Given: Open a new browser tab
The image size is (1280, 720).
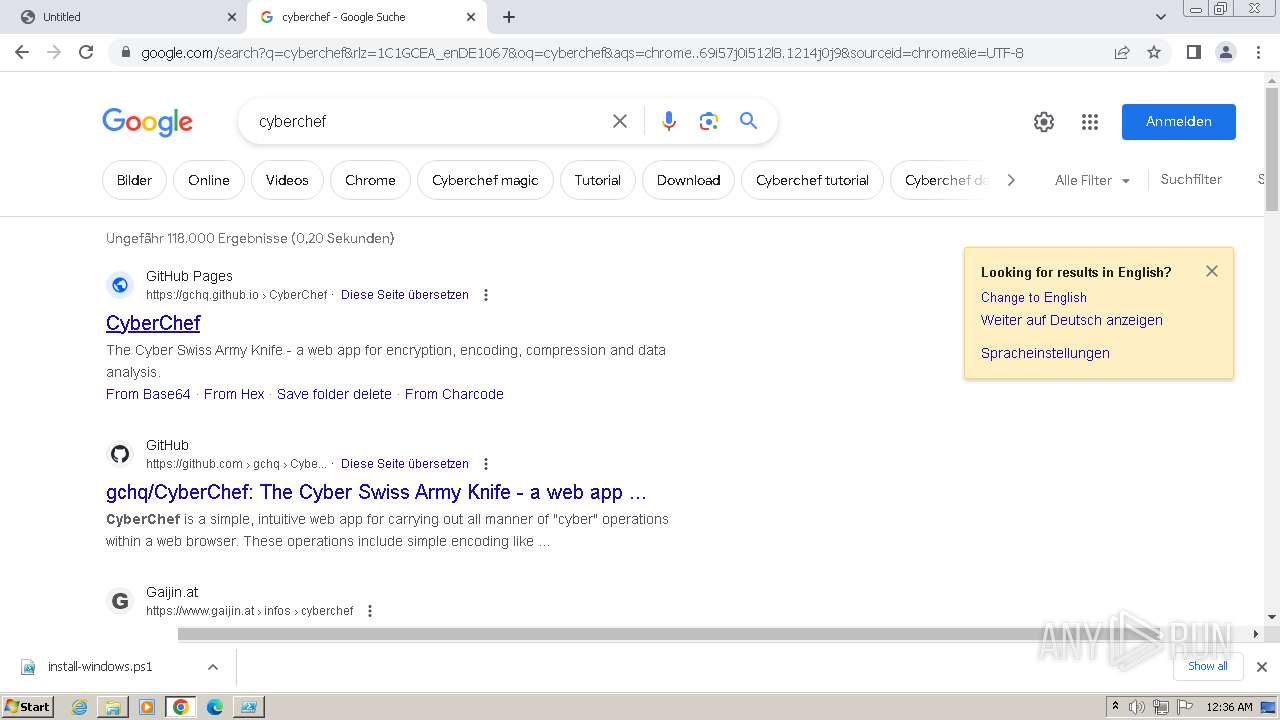Looking at the screenshot, I should tap(509, 17).
